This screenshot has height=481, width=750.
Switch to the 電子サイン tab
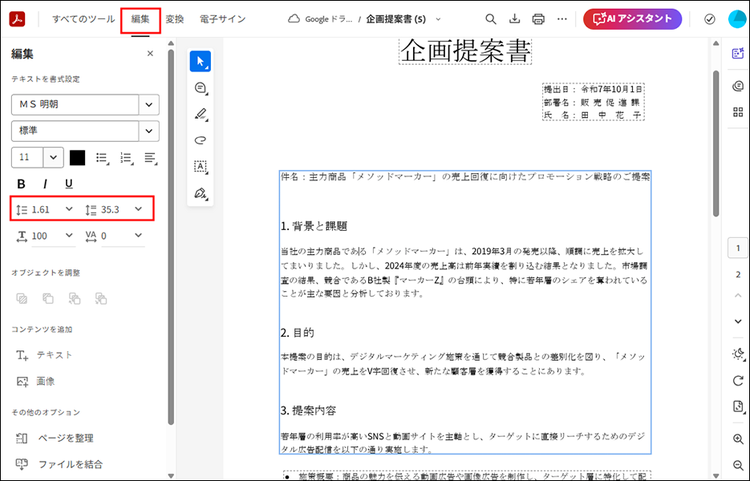click(221, 19)
